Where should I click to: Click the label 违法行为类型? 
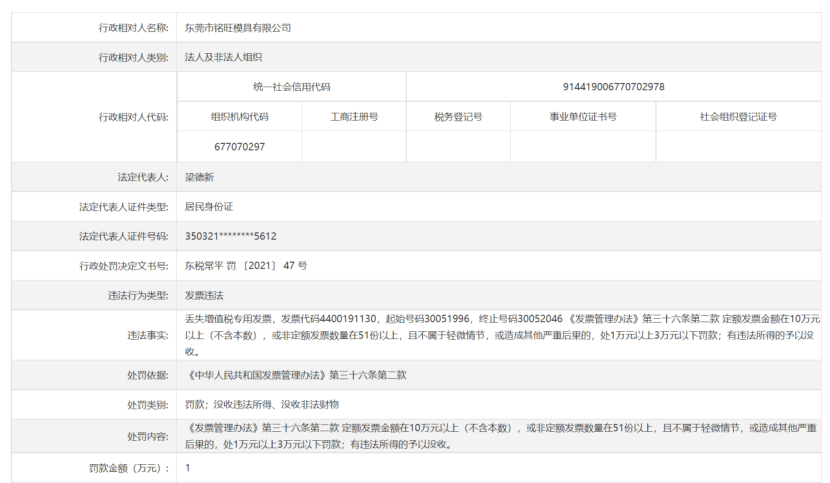click(x=138, y=296)
